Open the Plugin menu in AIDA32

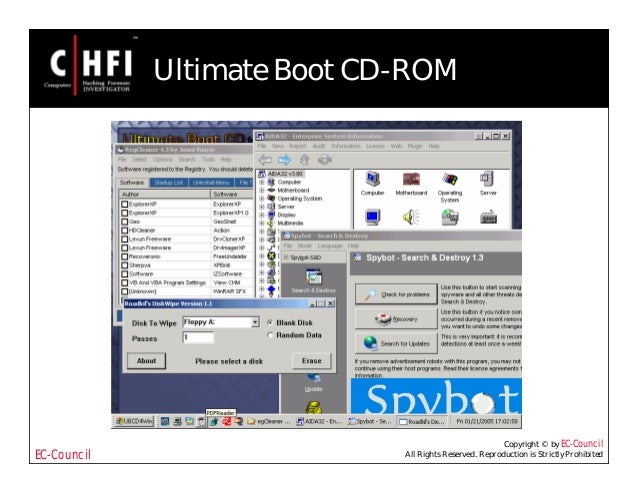click(415, 146)
